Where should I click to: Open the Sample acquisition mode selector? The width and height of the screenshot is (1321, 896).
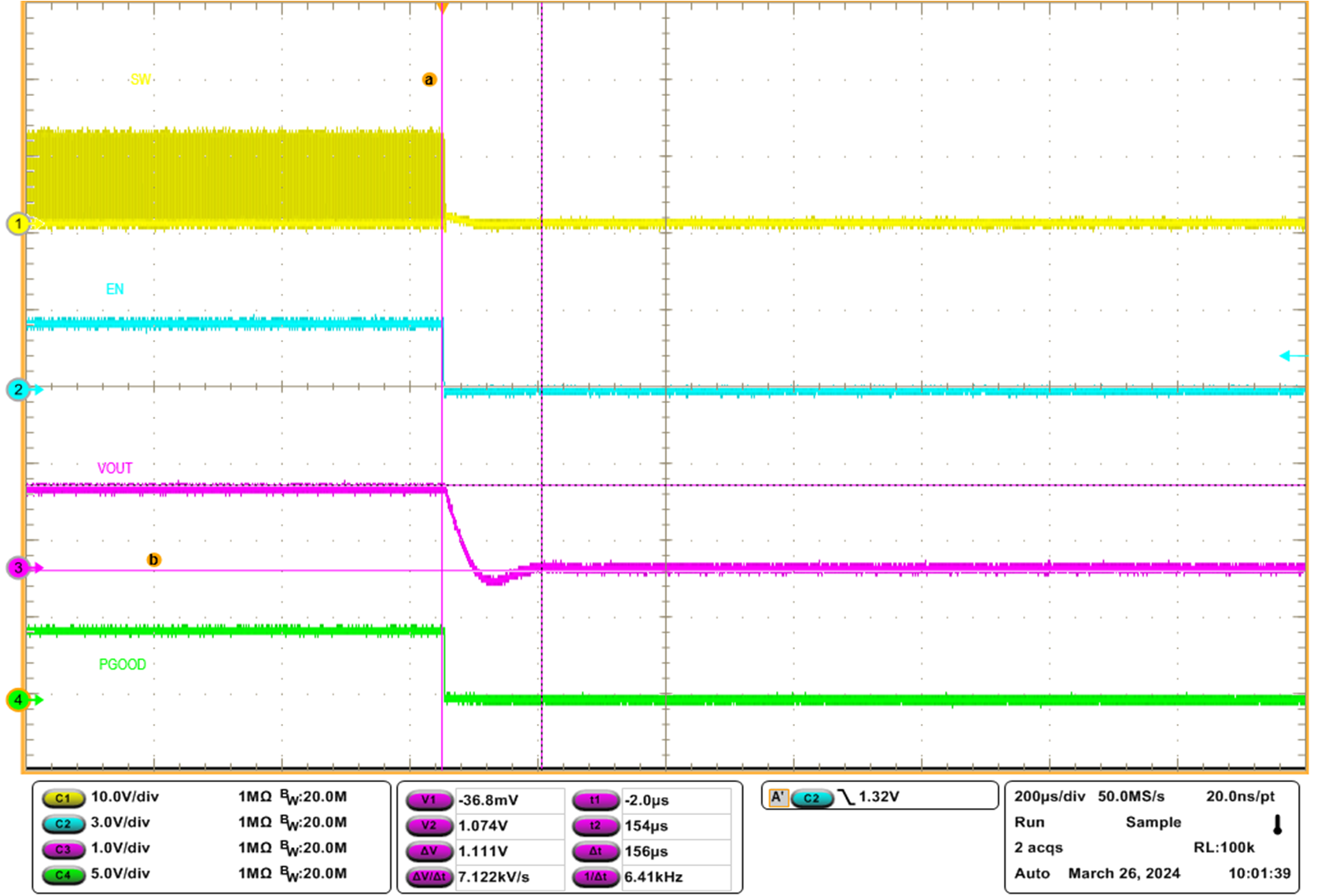(x=1153, y=822)
